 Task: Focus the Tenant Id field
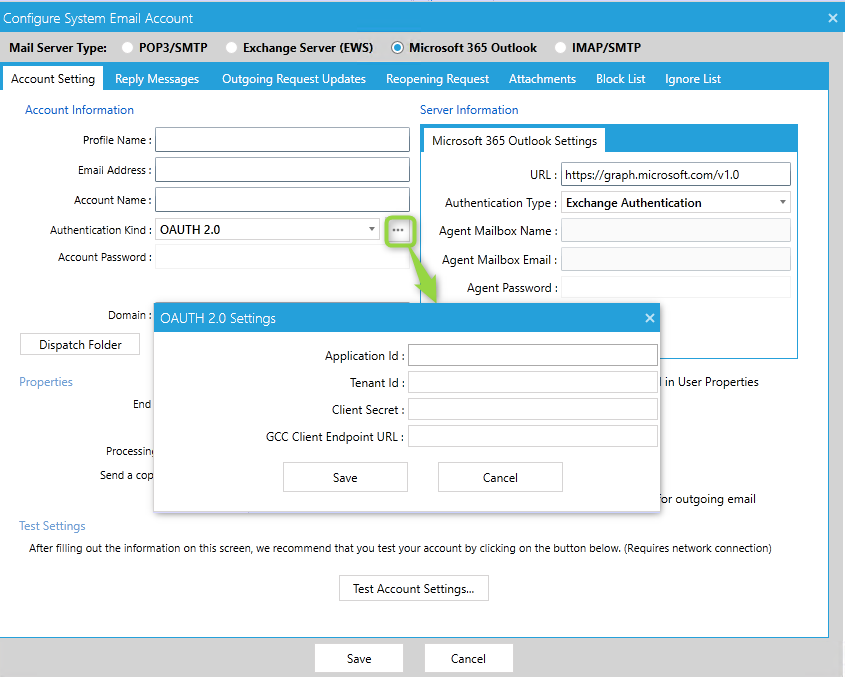coord(532,382)
